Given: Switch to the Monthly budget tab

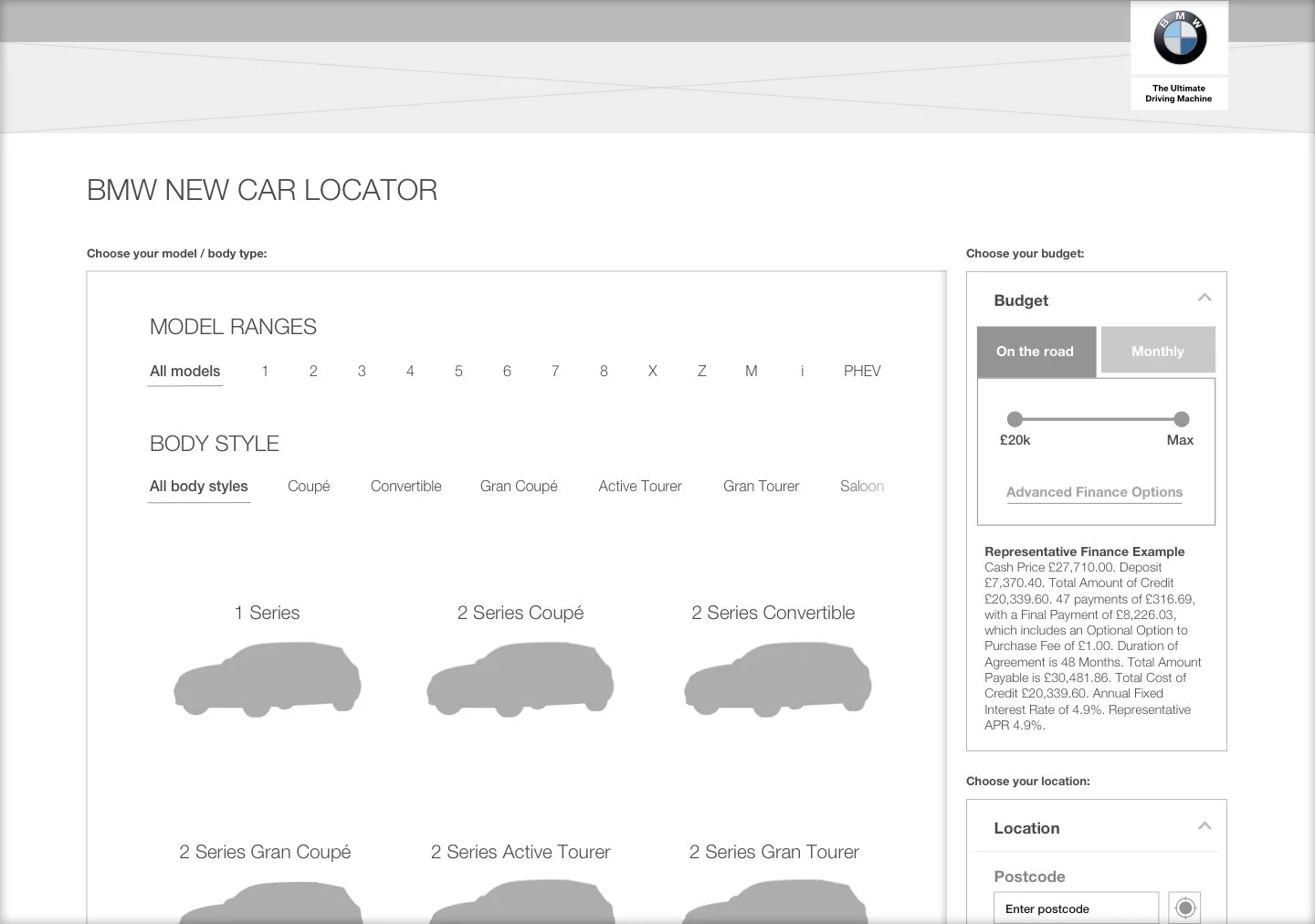Looking at the screenshot, I should (1158, 351).
